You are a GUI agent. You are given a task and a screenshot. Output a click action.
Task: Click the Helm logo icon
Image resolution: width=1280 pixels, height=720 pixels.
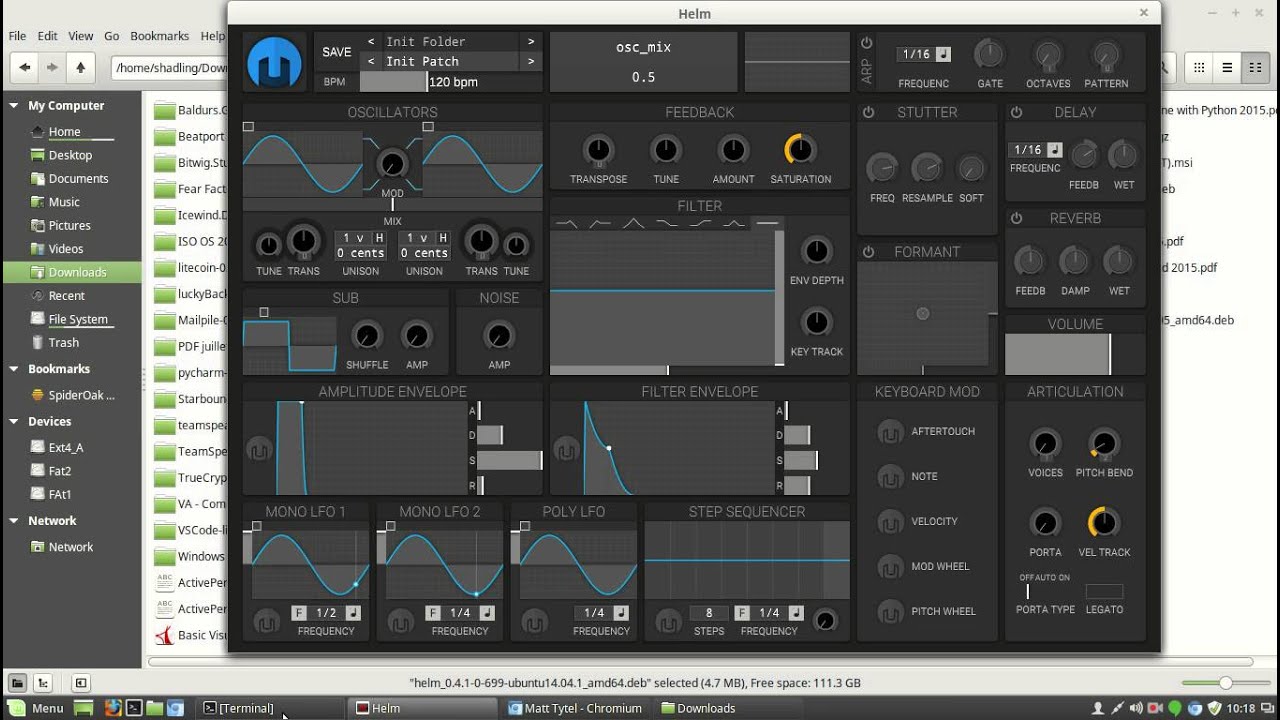(x=274, y=62)
